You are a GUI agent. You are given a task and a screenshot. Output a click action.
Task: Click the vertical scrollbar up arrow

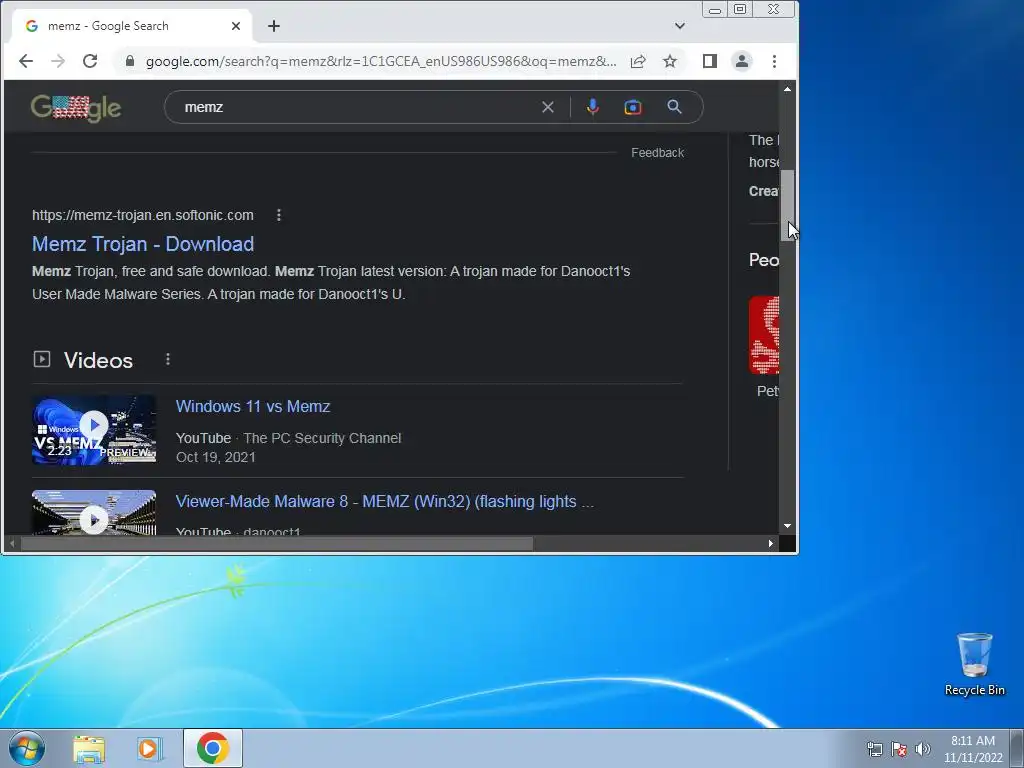click(x=788, y=89)
